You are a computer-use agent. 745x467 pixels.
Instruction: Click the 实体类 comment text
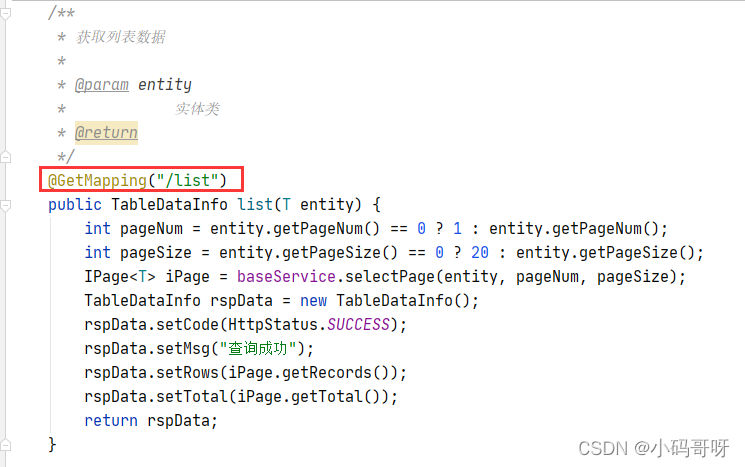click(x=197, y=109)
